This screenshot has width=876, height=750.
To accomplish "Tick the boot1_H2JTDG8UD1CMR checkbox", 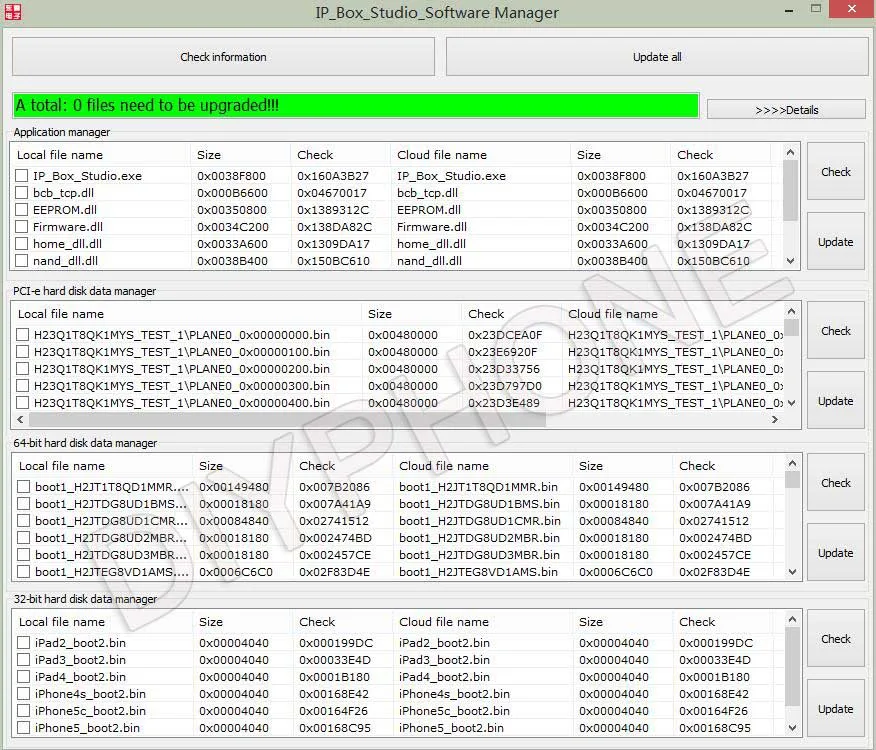I will pos(23,521).
